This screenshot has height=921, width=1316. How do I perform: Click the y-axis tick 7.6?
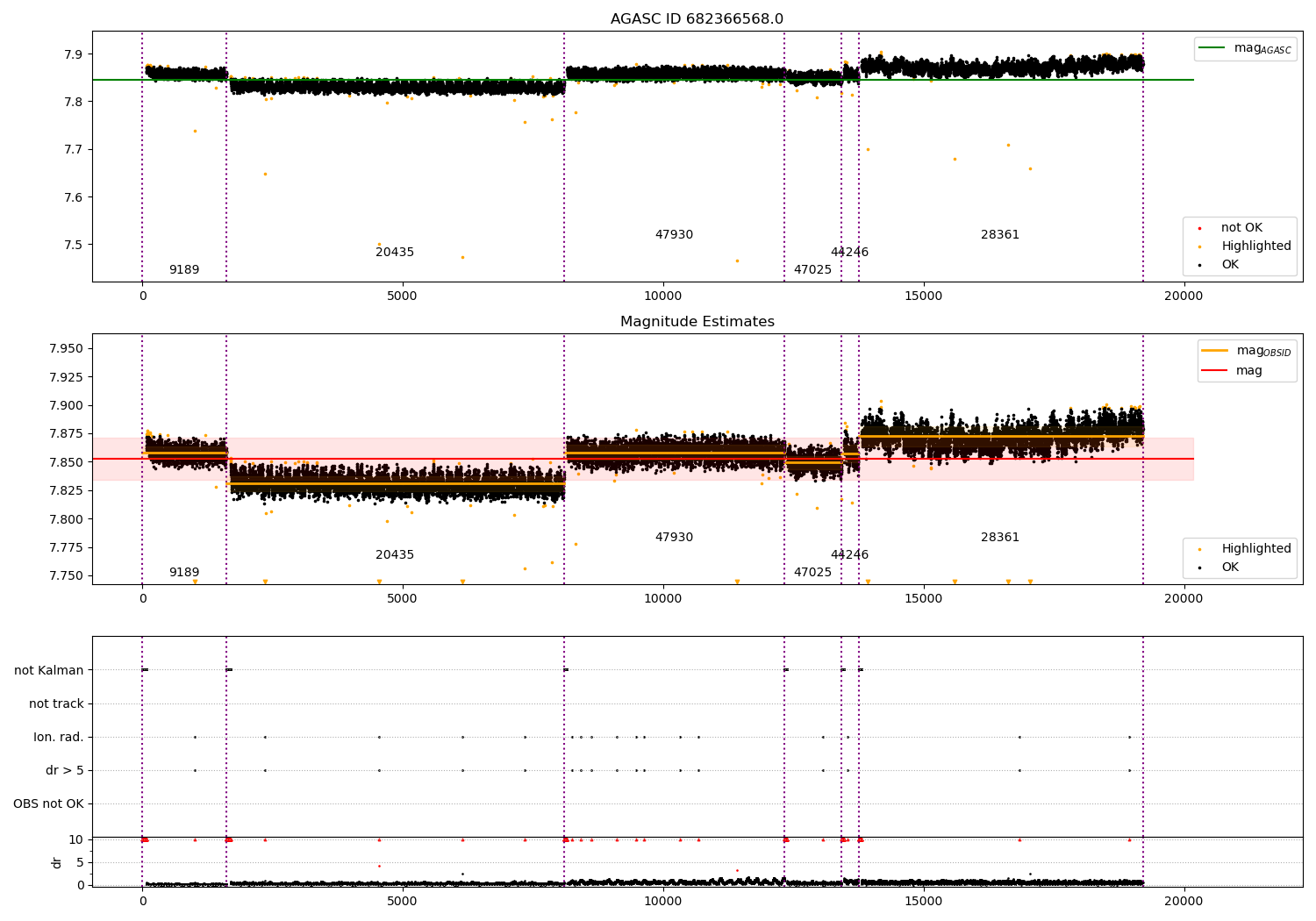(74, 197)
